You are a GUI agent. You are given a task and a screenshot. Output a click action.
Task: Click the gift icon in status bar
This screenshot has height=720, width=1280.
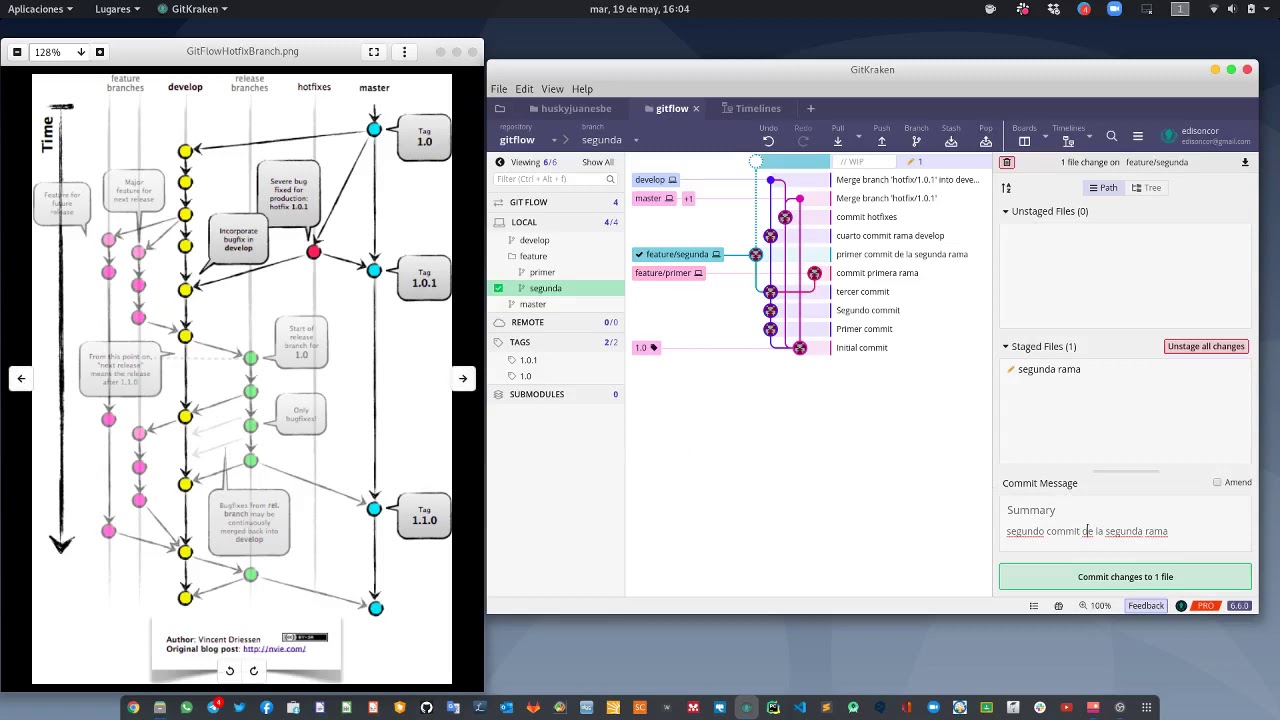[x=1058, y=606]
